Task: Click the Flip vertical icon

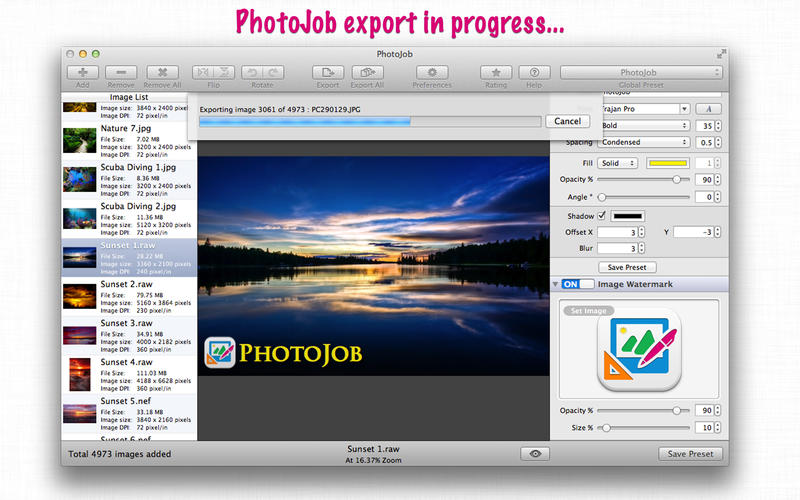Action: coord(224,72)
